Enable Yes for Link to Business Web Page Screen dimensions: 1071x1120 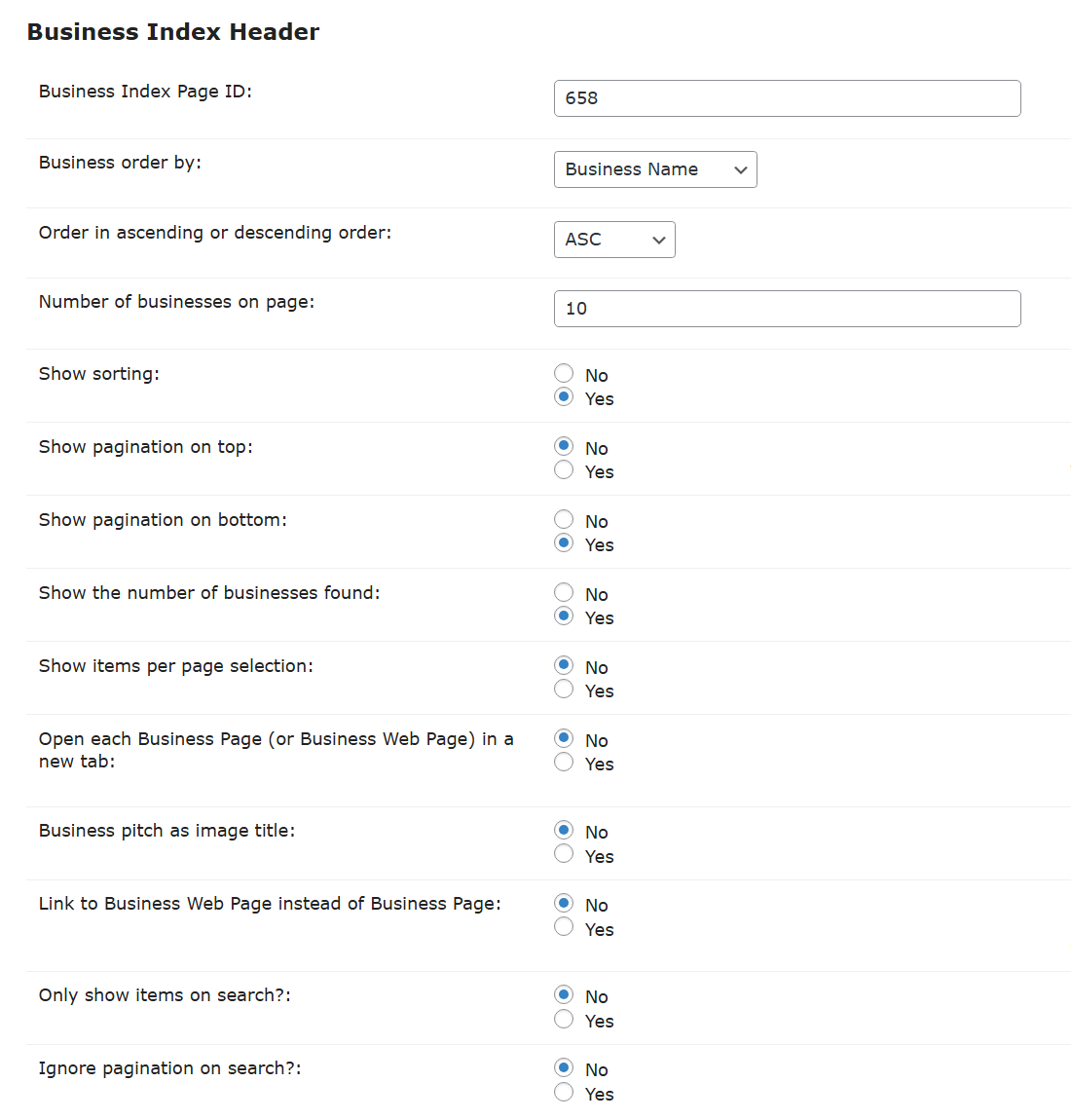[564, 928]
